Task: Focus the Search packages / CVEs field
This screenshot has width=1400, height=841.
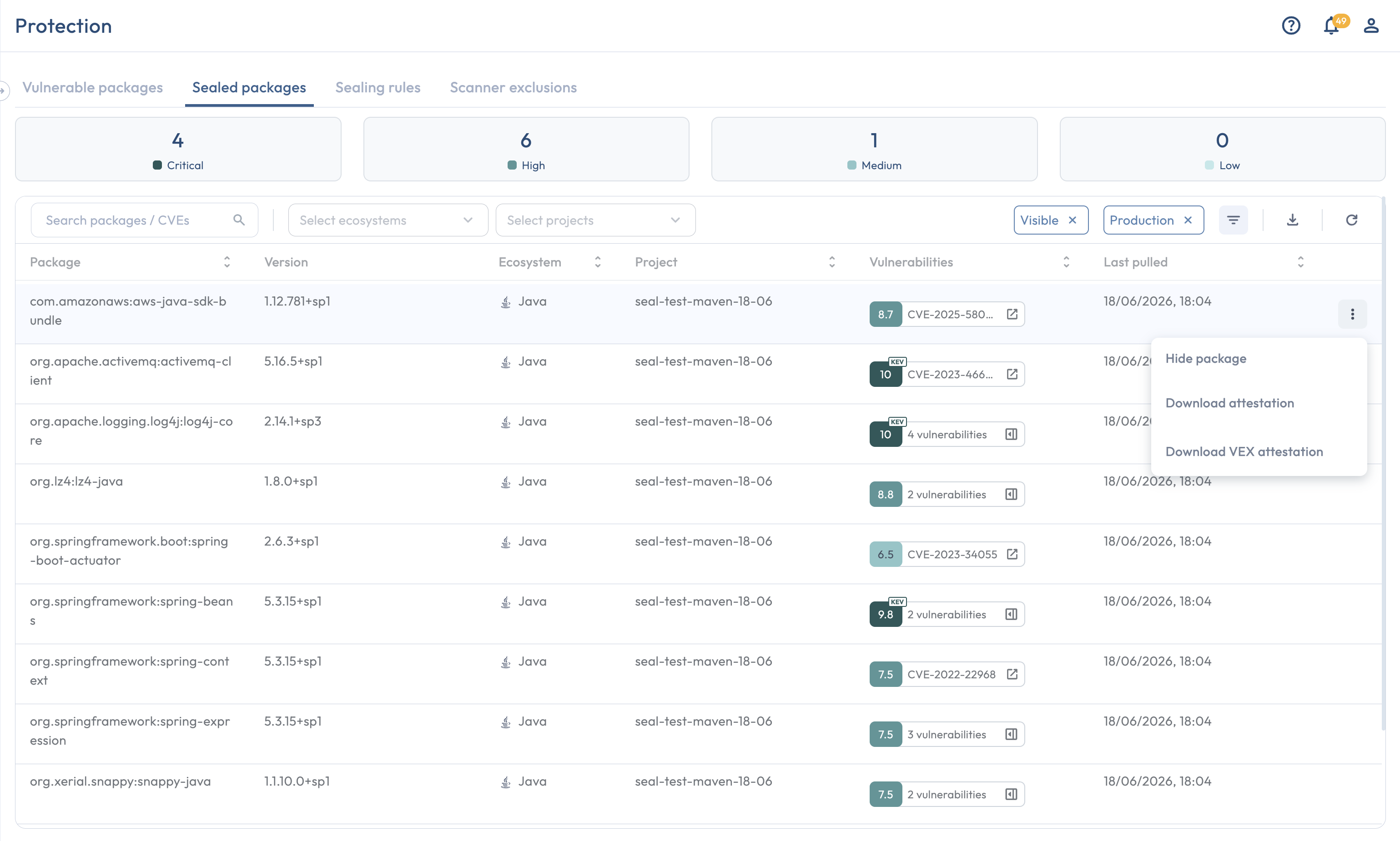Action: pyautogui.click(x=144, y=220)
